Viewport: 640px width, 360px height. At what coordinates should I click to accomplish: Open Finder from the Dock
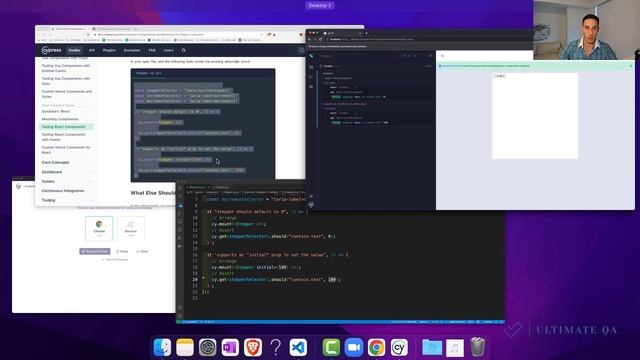click(162, 347)
